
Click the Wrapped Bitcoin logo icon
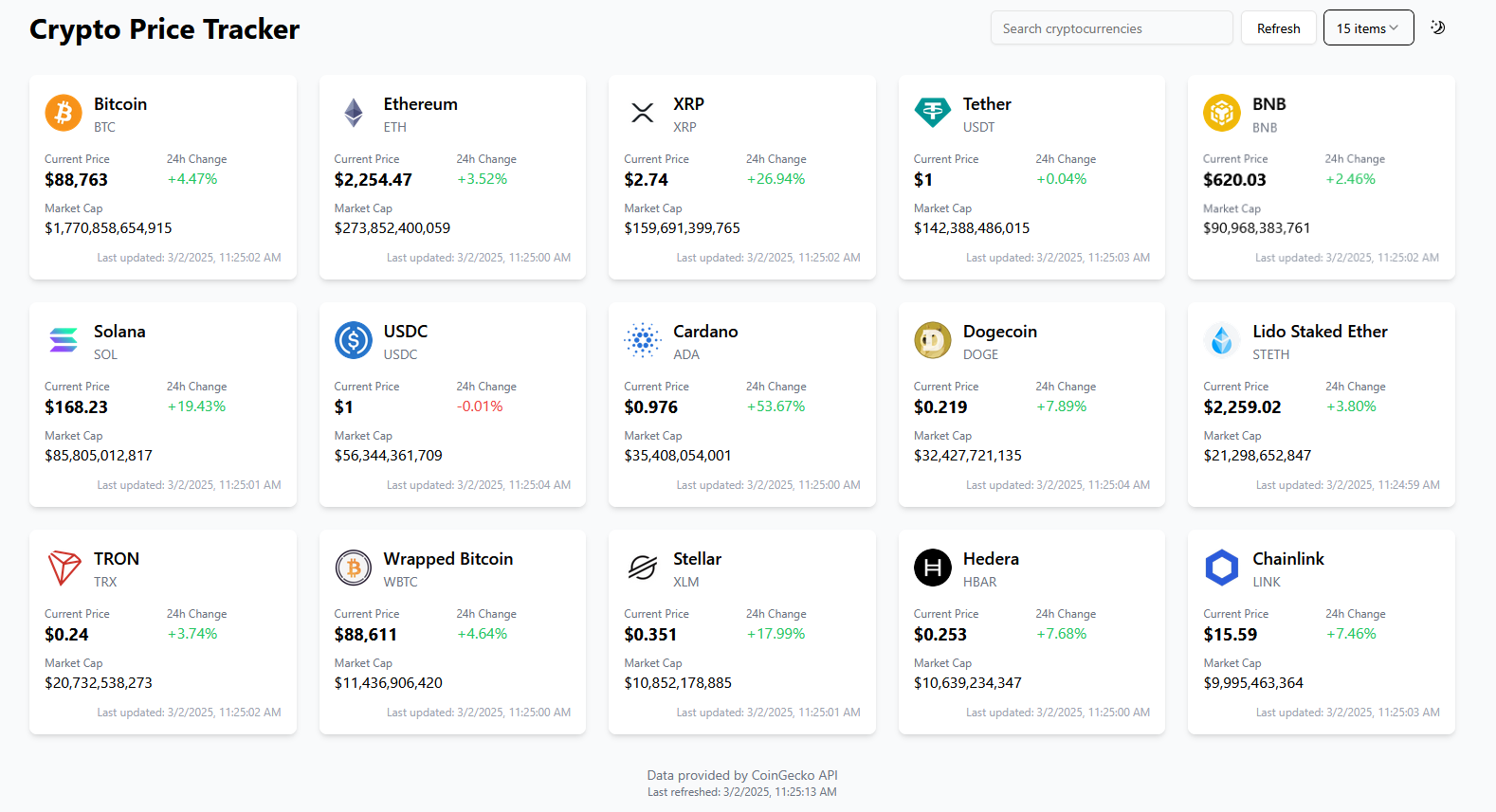coord(354,568)
